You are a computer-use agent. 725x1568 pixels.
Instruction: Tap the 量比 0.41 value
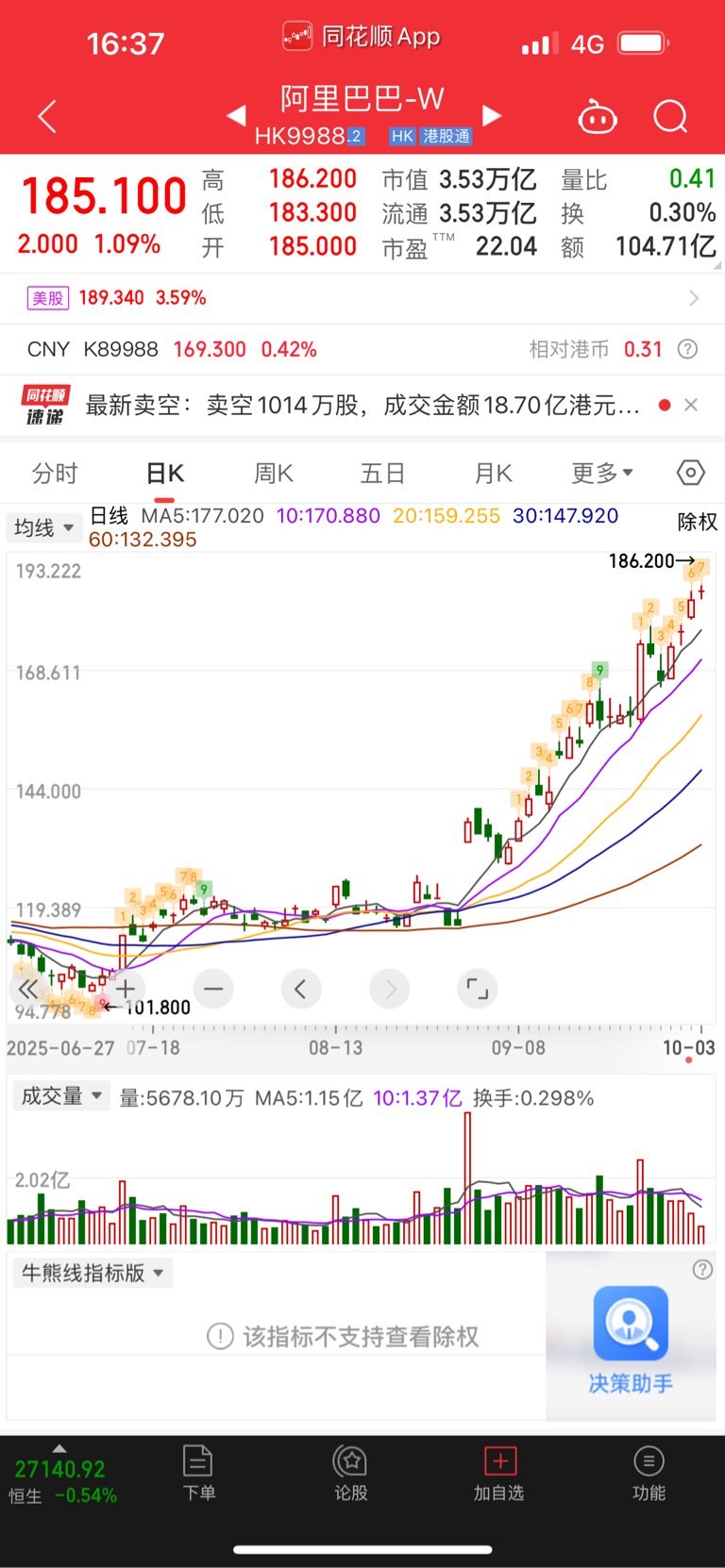pyautogui.click(x=693, y=178)
